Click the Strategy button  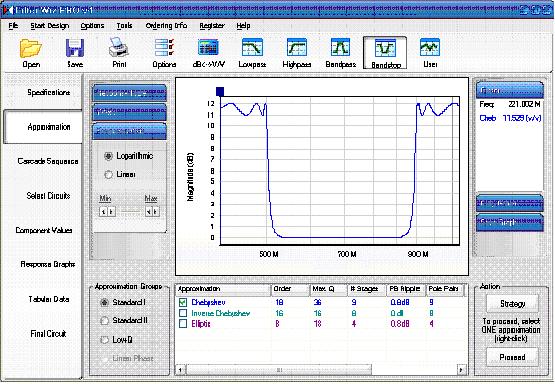pos(513,304)
